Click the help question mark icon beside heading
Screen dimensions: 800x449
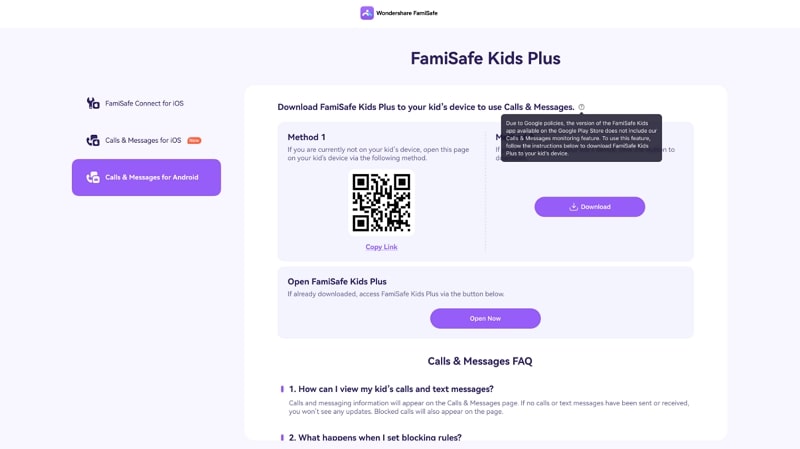581,107
